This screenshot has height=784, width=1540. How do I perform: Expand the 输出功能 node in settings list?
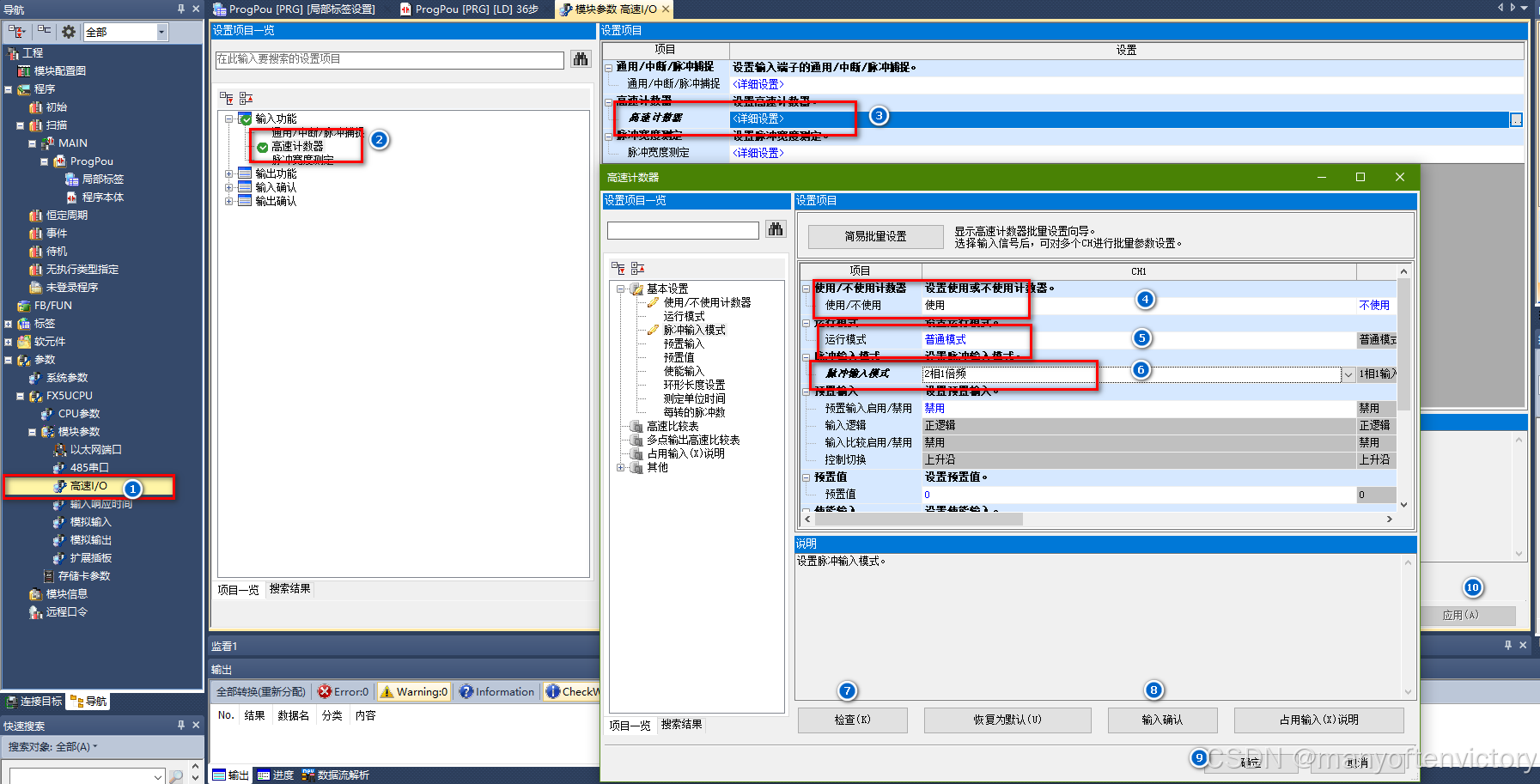pyautogui.click(x=229, y=174)
